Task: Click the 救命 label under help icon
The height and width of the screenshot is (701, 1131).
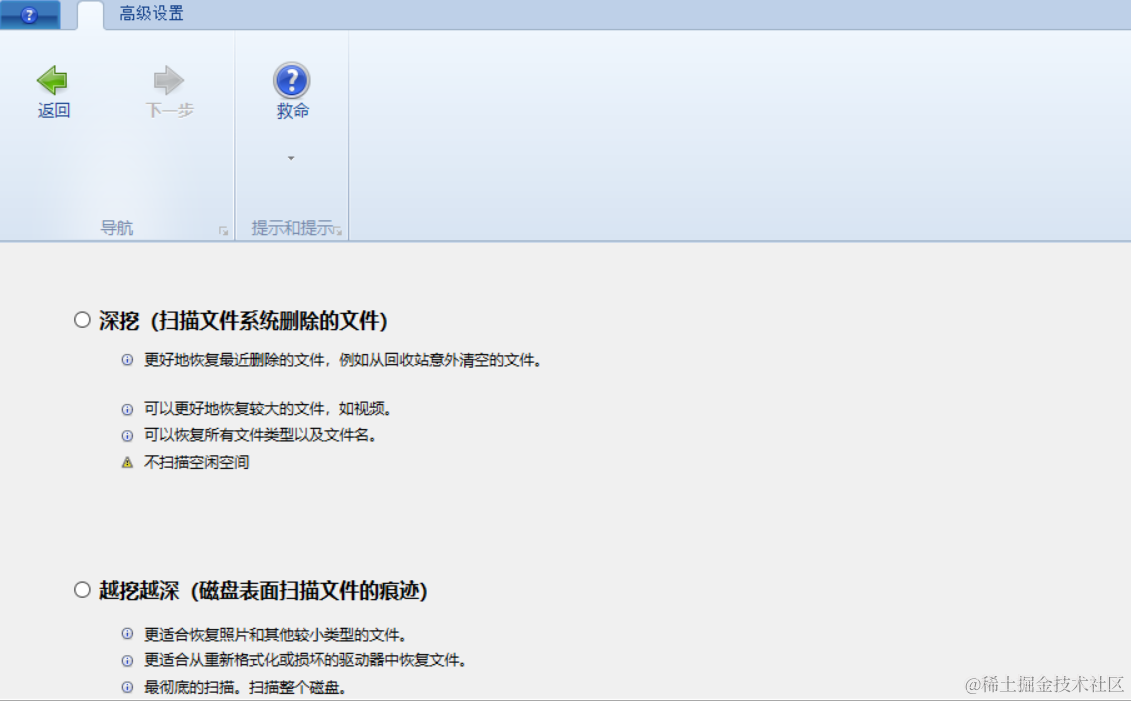Action: [x=292, y=111]
